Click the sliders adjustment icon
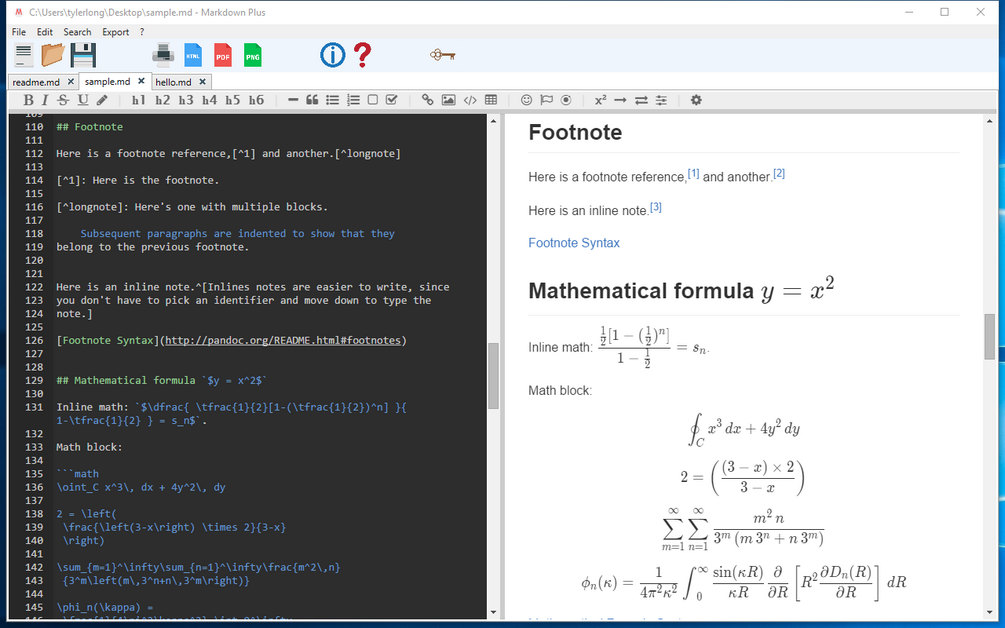The height and width of the screenshot is (628, 1005). pos(661,100)
